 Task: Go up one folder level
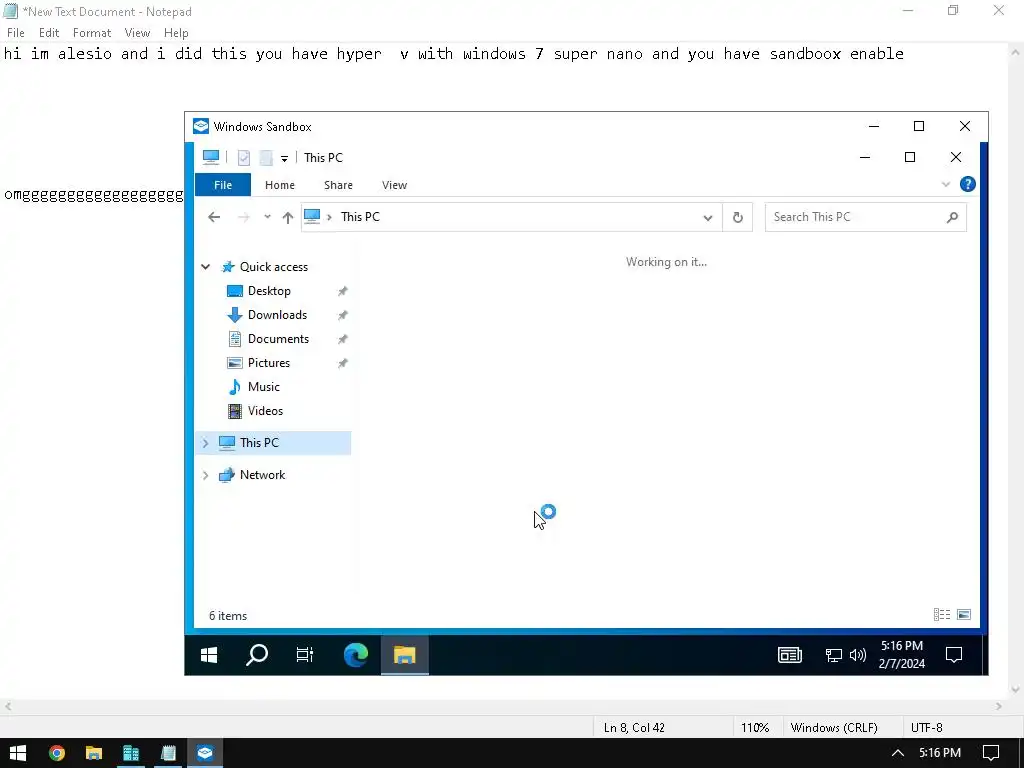click(287, 217)
